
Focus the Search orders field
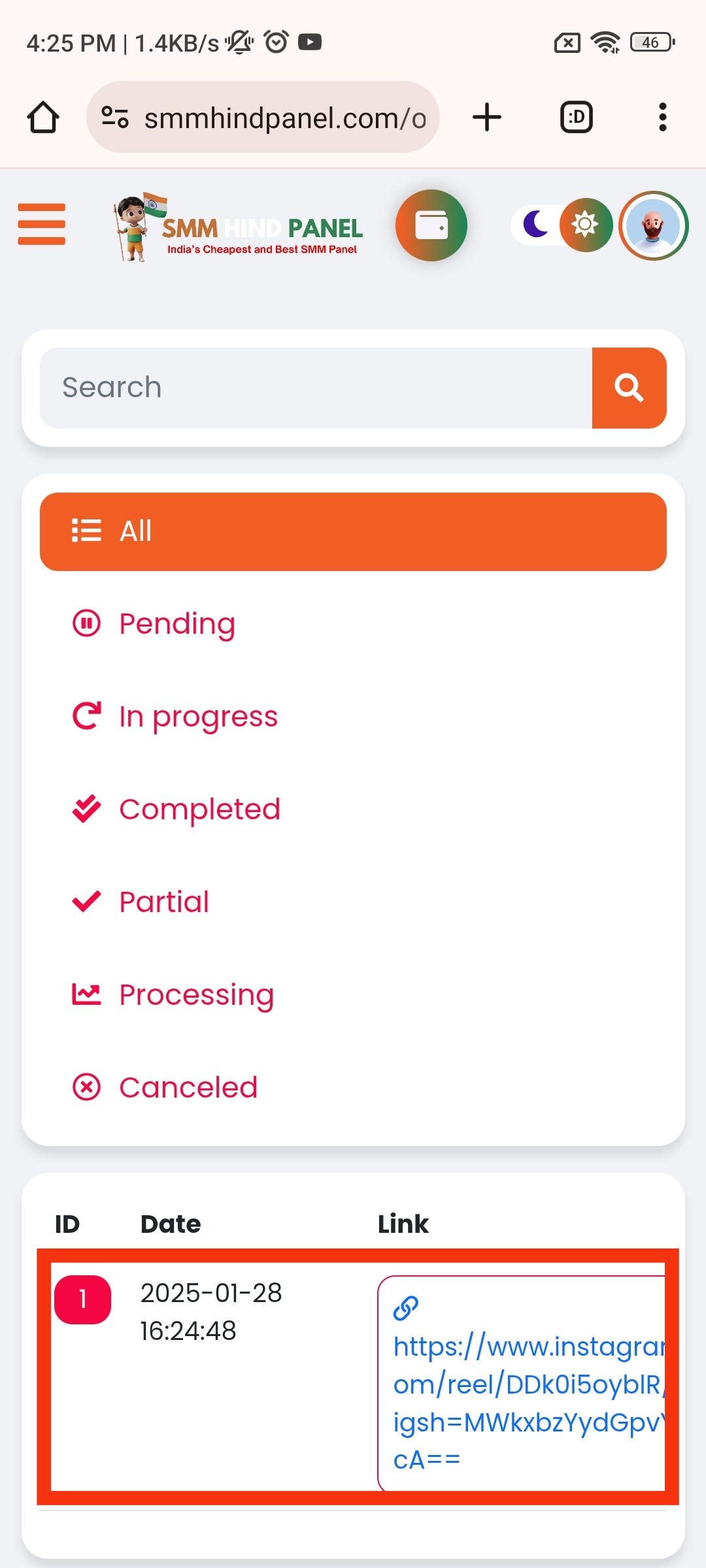pyautogui.click(x=316, y=388)
